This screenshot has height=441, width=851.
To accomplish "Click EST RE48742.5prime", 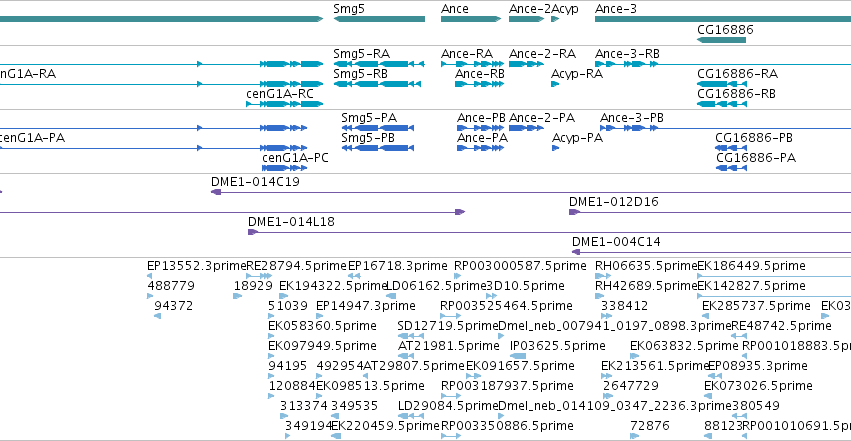I will tap(782, 326).
